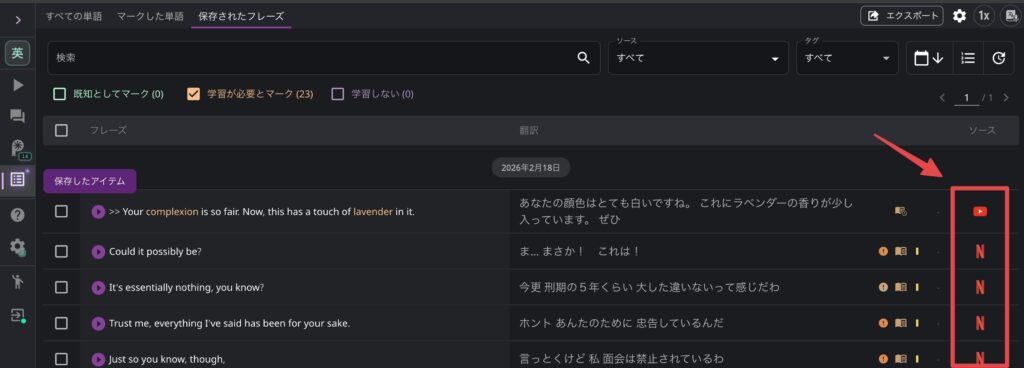
Task: Play audio for the 'Trust me, everything' phrase
Action: (98, 323)
